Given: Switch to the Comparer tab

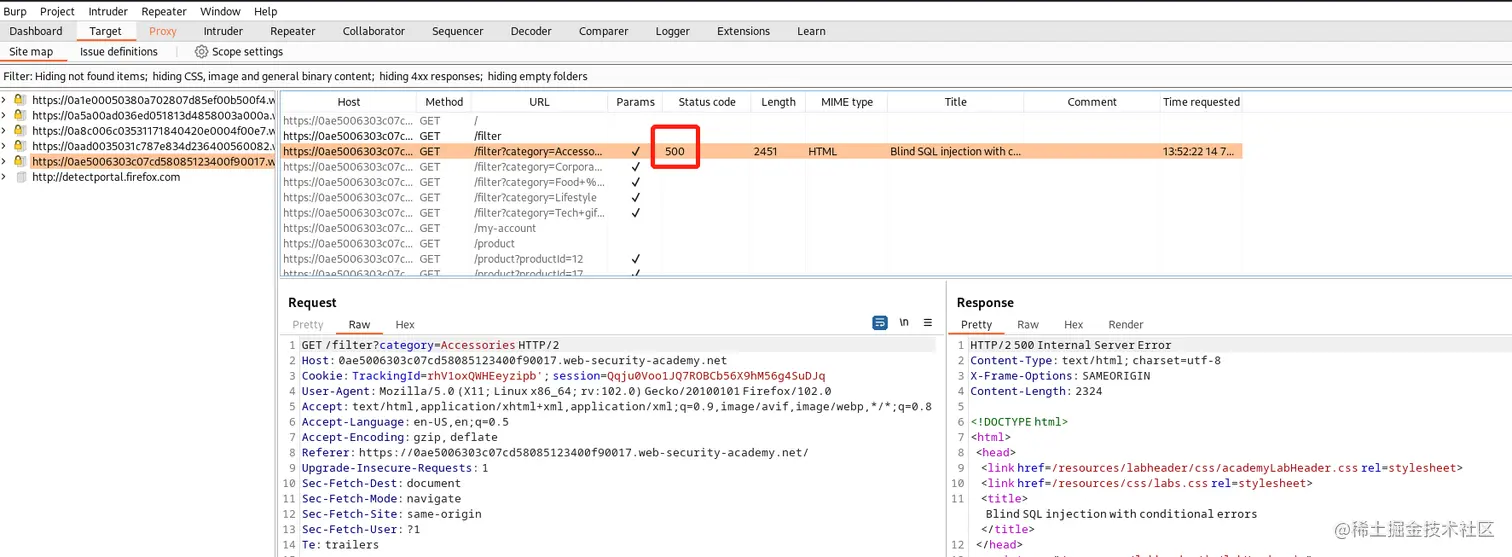Looking at the screenshot, I should (x=604, y=31).
